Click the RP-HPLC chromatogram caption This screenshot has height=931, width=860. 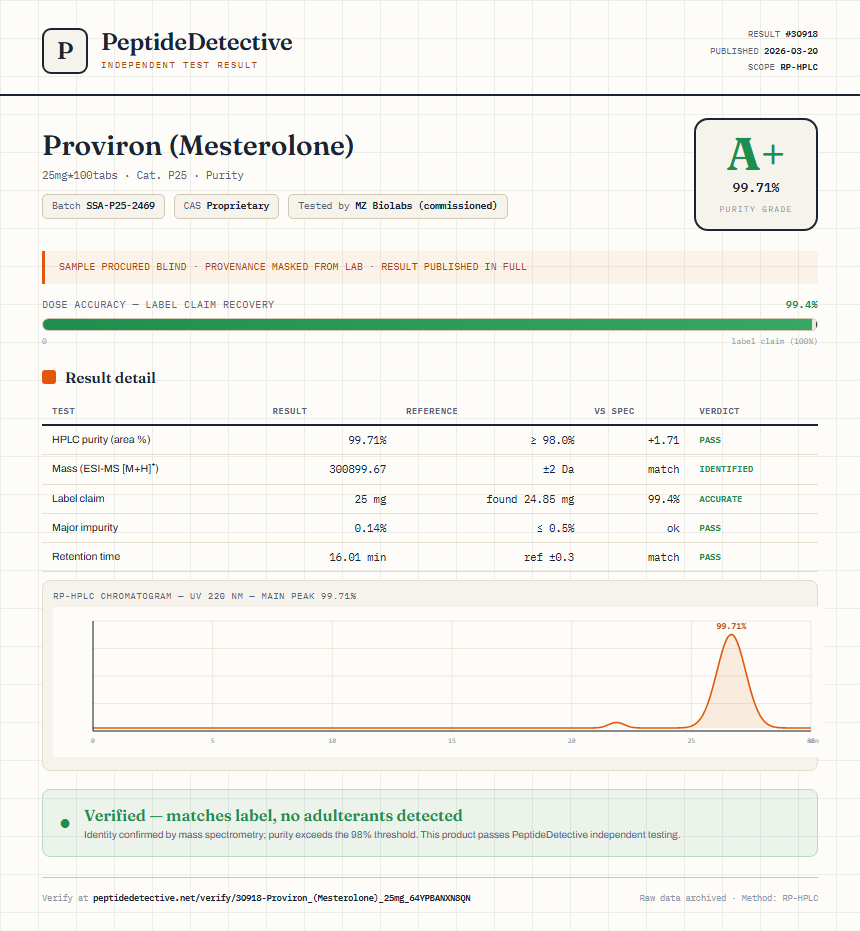pyautogui.click(x=204, y=596)
